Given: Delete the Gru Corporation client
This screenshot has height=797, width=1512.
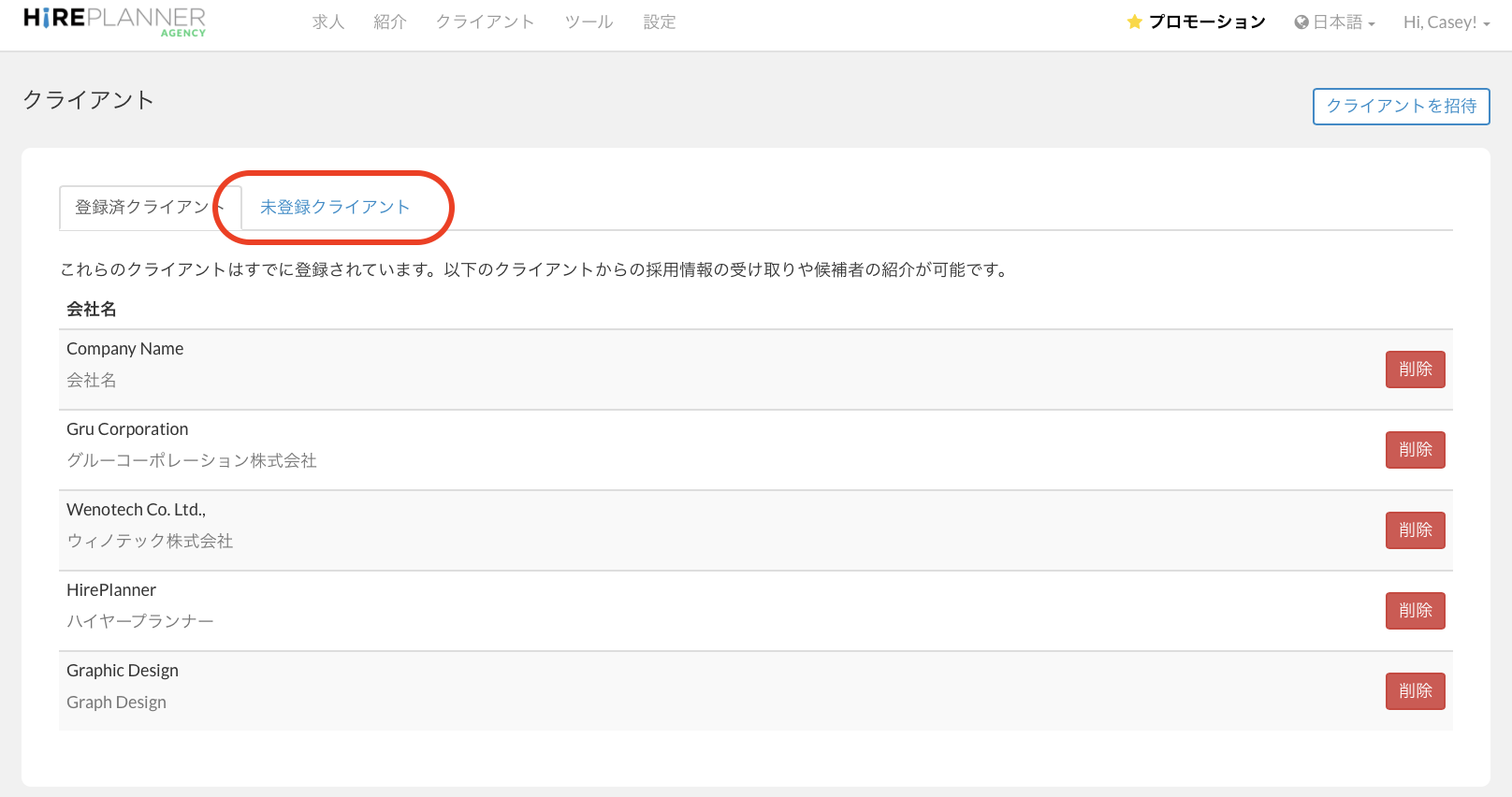Looking at the screenshot, I should point(1415,450).
